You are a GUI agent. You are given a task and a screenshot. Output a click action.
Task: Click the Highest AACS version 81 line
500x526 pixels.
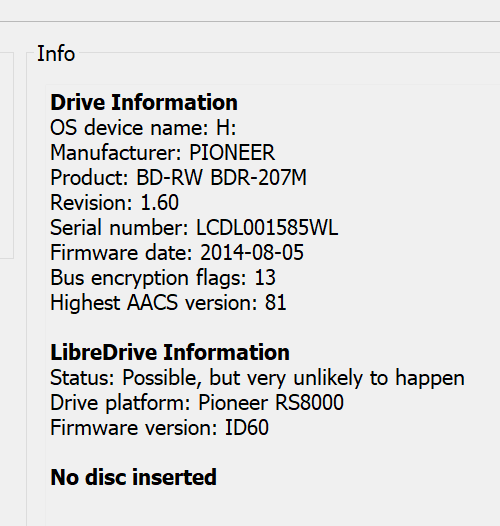click(168, 303)
